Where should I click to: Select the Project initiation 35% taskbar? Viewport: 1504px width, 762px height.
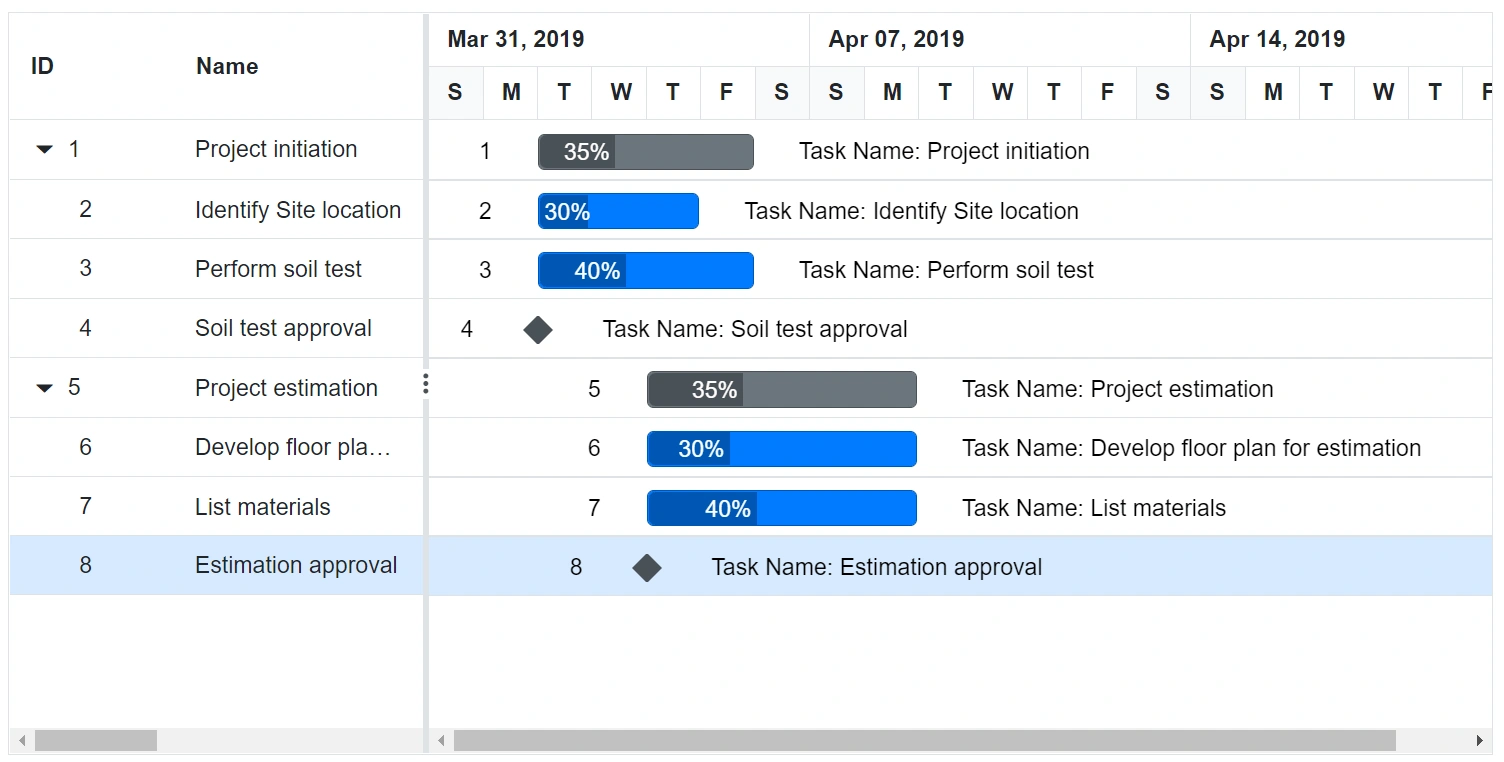click(x=646, y=152)
